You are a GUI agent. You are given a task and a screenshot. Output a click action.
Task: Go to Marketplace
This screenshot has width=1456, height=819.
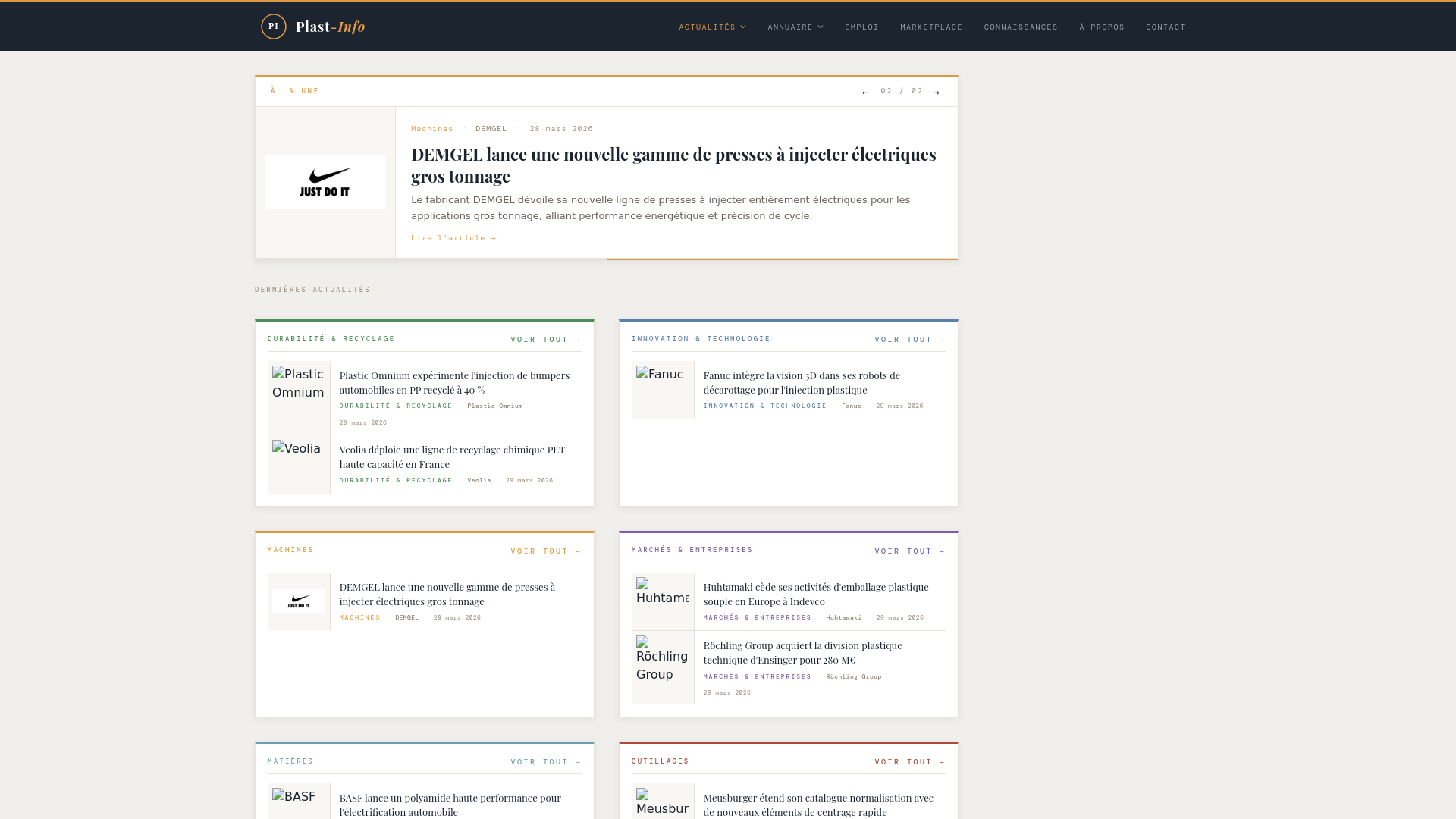[931, 27]
